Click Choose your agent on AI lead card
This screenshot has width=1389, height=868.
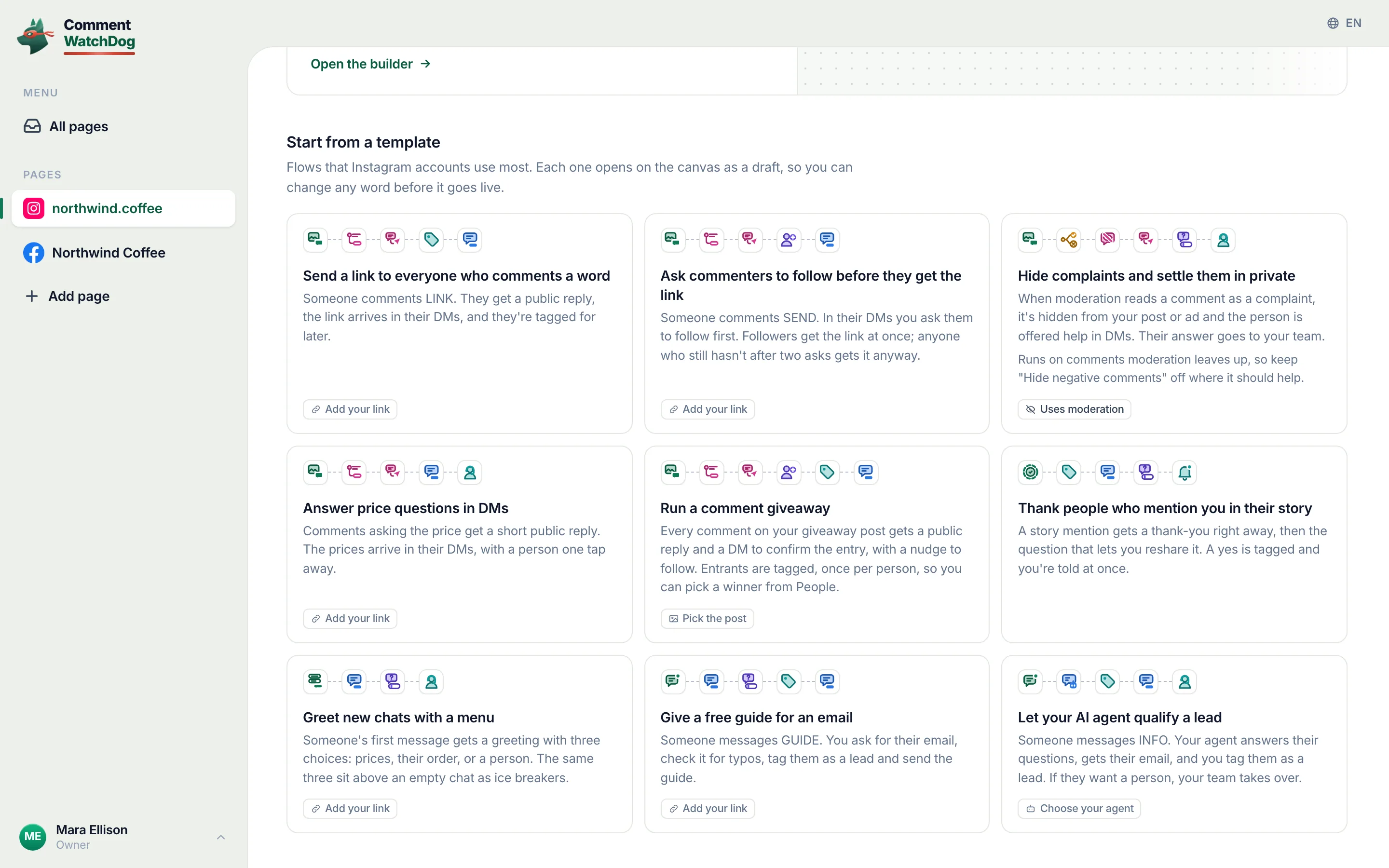[1079, 808]
